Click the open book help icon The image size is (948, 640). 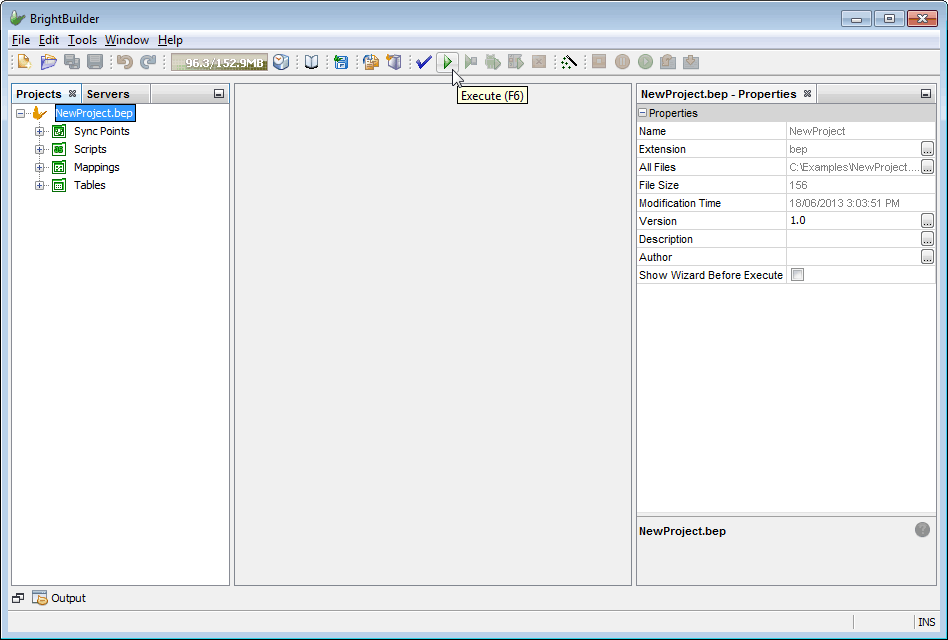tap(312, 62)
